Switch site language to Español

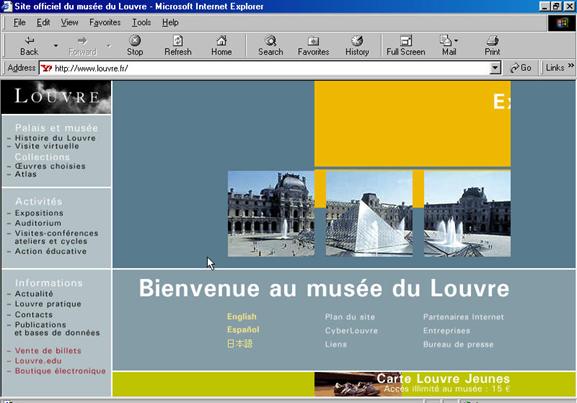tap(243, 330)
